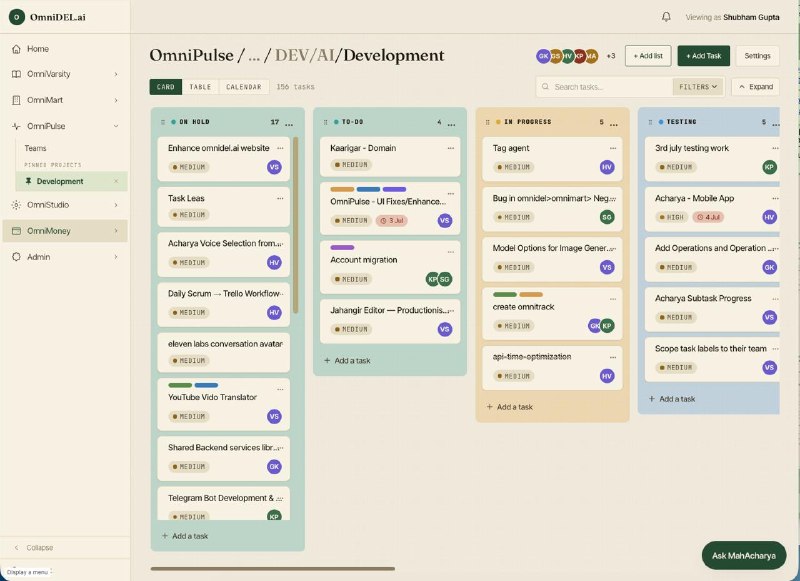Open the notifications bell
The width and height of the screenshot is (800, 581).
(x=666, y=17)
